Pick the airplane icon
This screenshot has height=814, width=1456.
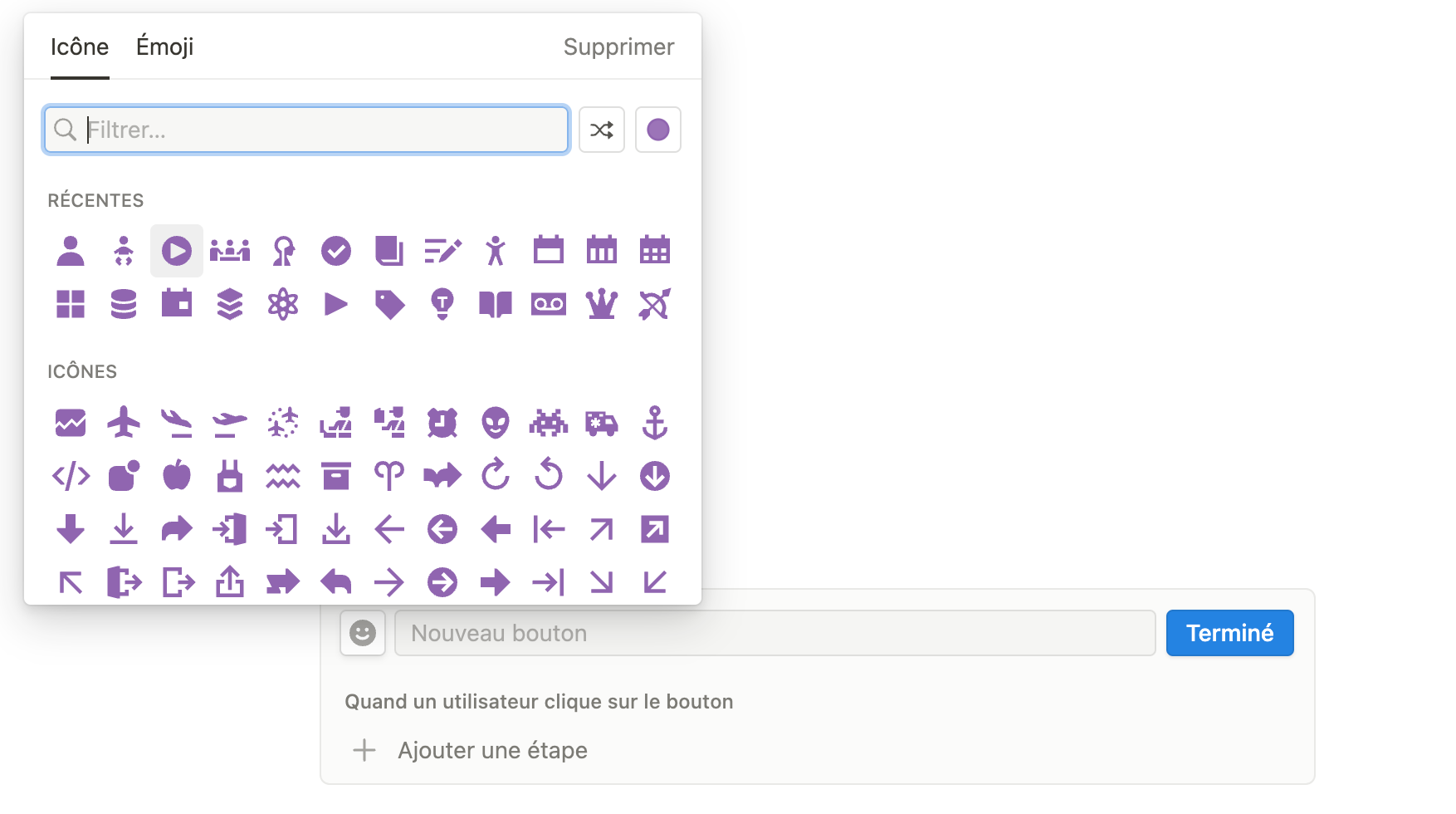124,423
